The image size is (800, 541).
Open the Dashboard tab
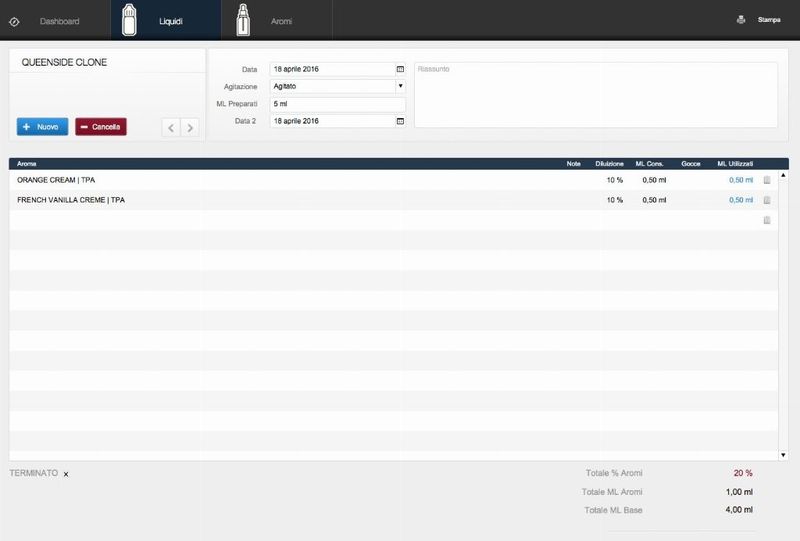[59, 21]
